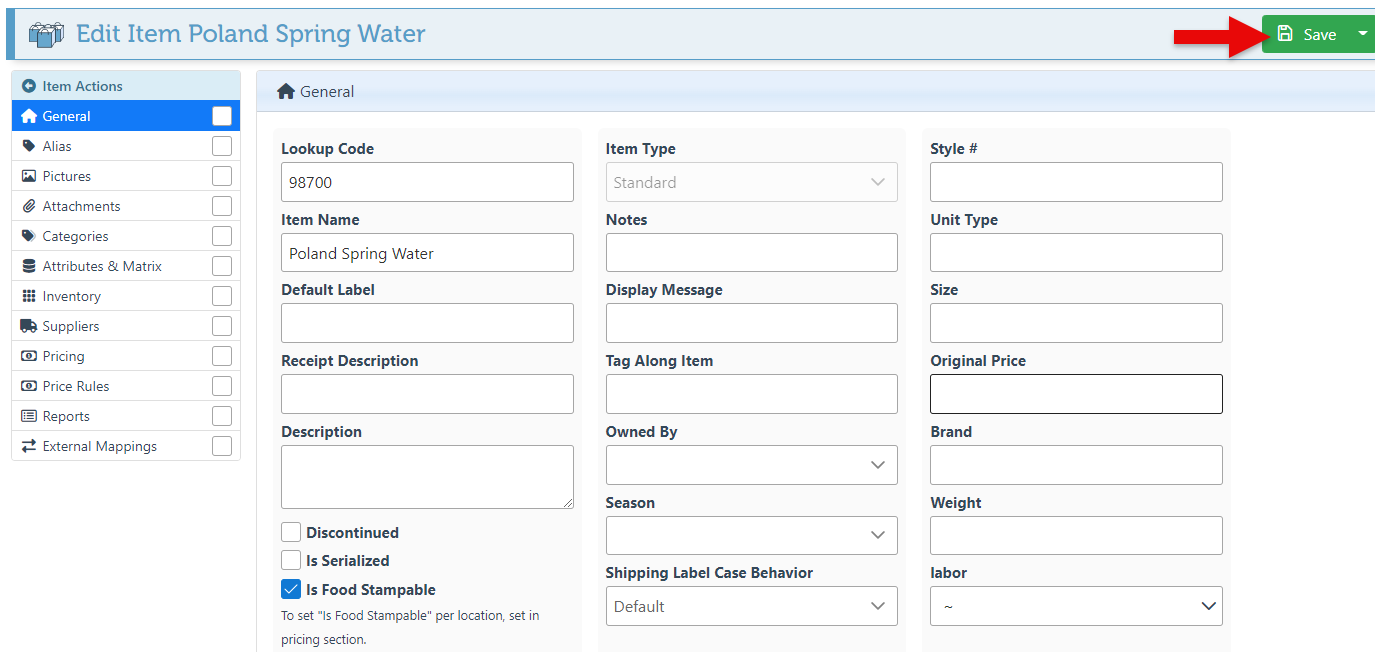
Task: Open the Owned By dropdown
Action: [751, 465]
